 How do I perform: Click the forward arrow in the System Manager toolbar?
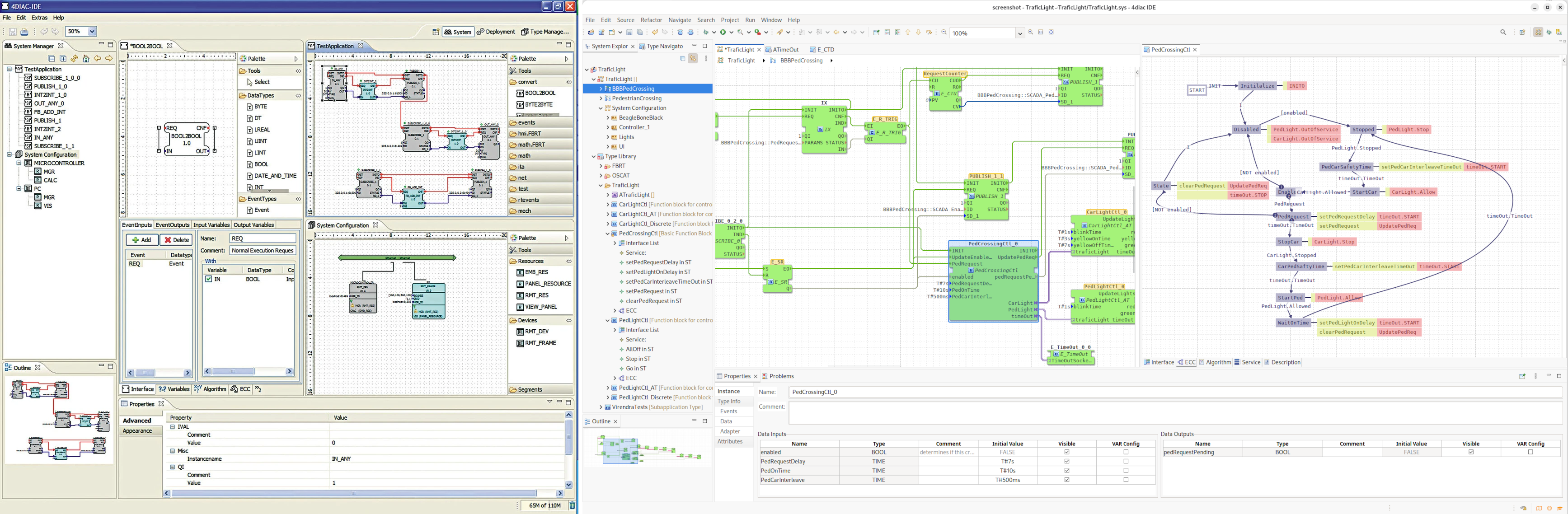coord(109,58)
